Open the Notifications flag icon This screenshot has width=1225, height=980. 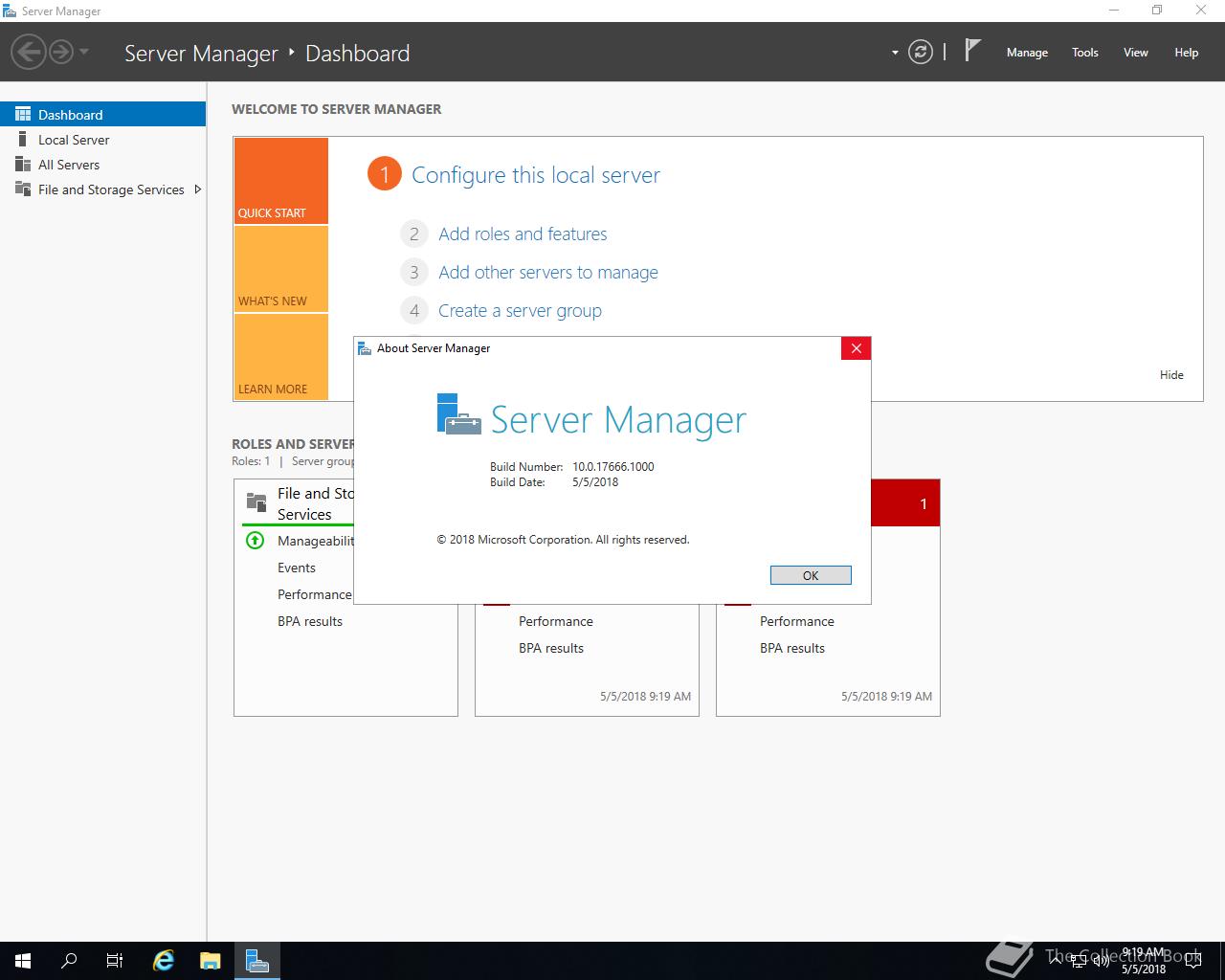[x=972, y=51]
